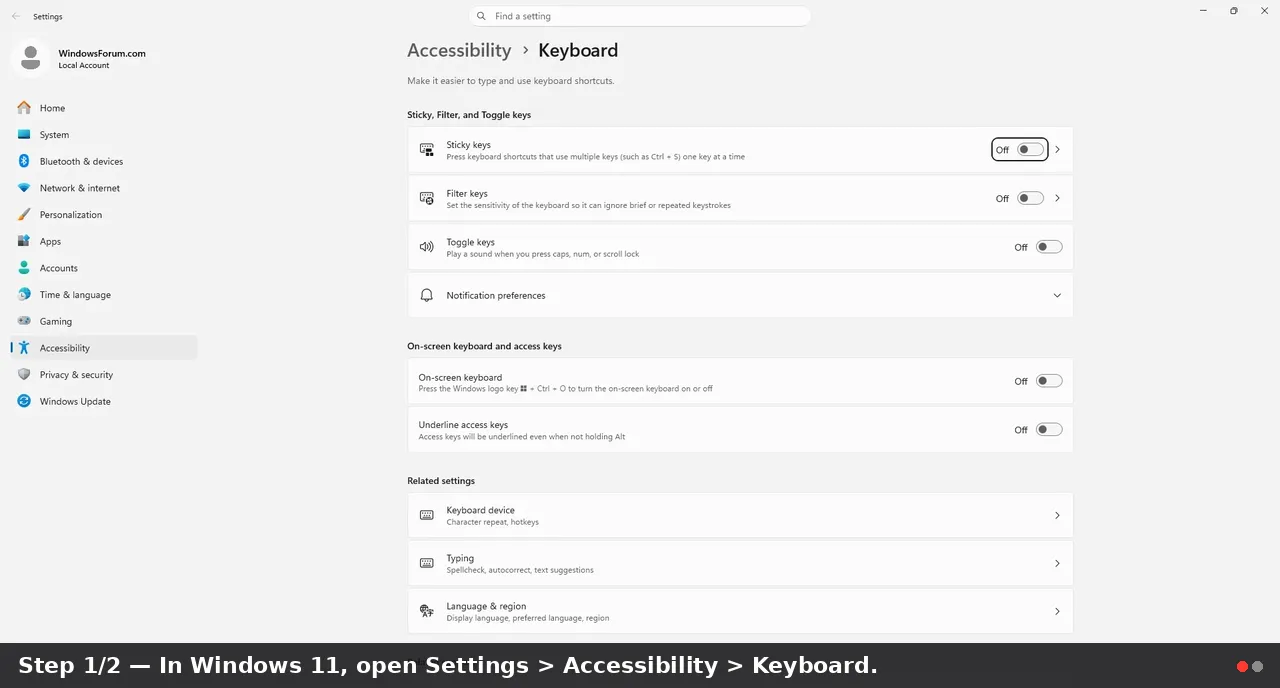Enable the Toggle keys switch

1049,247
